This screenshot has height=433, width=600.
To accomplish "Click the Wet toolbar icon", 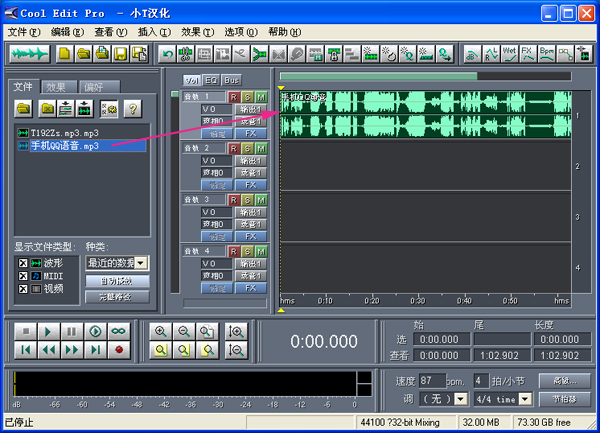I will click(509, 54).
